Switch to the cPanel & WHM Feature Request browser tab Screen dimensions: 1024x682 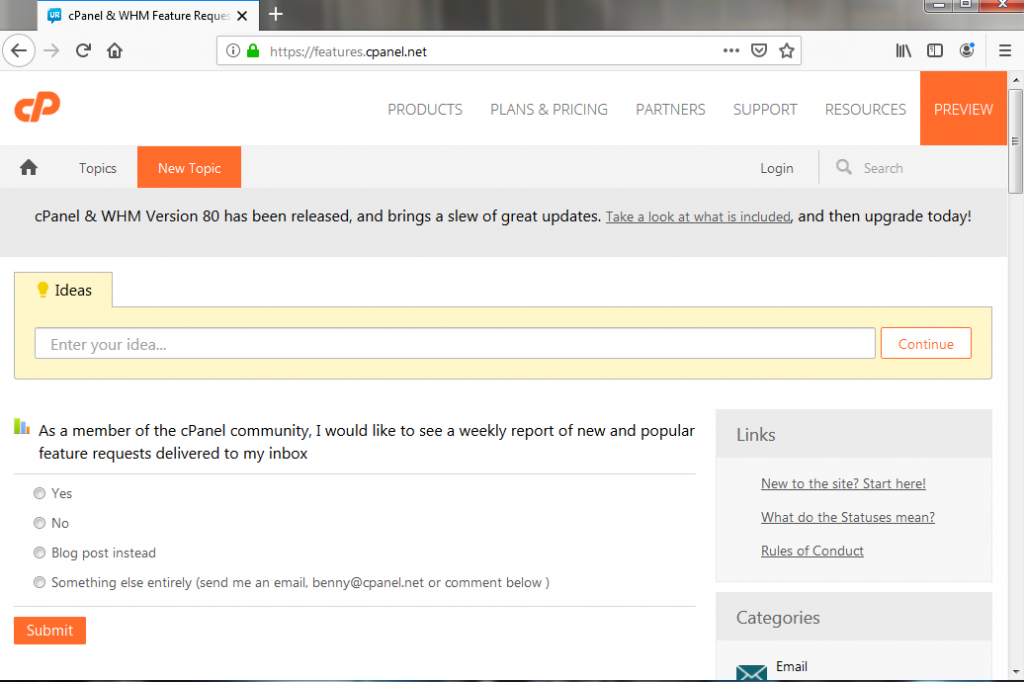pos(149,15)
